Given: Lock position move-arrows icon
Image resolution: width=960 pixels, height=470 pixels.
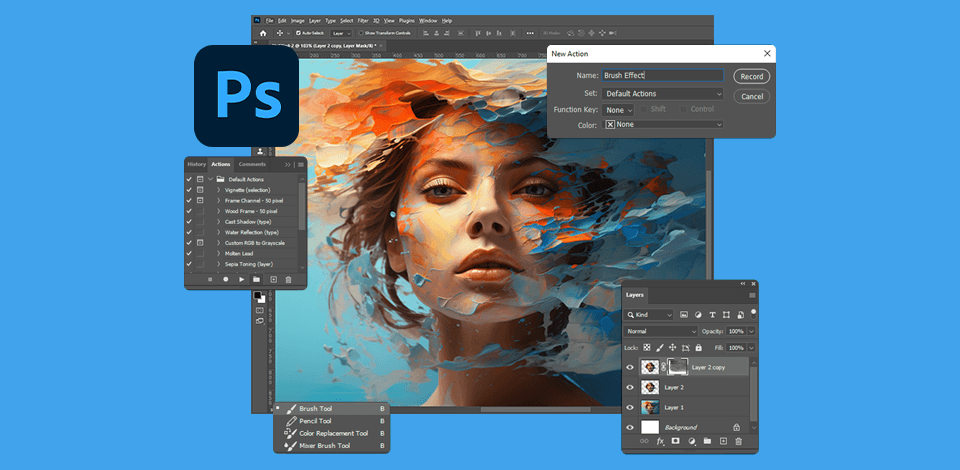Looking at the screenshot, I should [672, 347].
